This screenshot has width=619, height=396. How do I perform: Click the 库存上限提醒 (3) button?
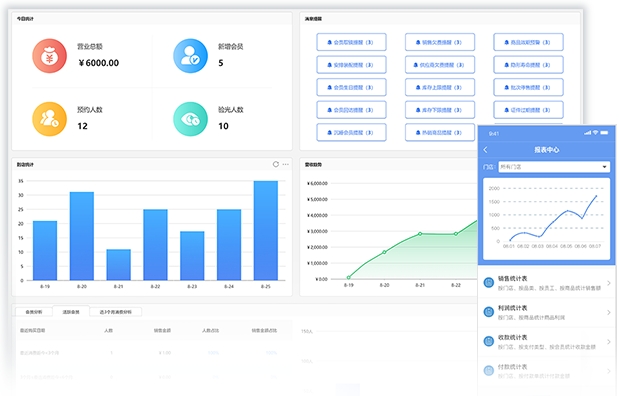click(x=439, y=87)
